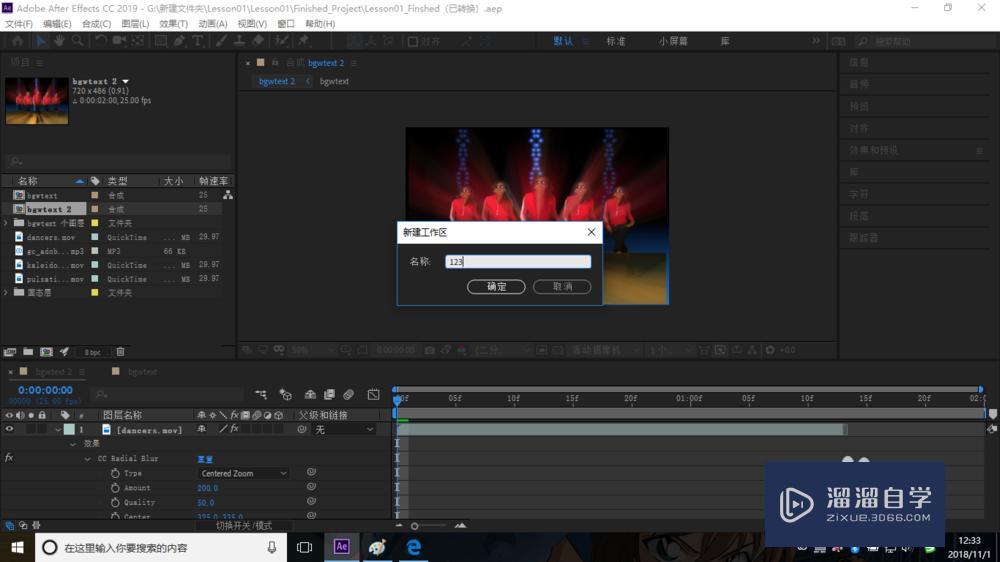Viewport: 1000px width, 562px height.
Task: Show more workspaces with double chevron
Action: pyautogui.click(x=816, y=41)
